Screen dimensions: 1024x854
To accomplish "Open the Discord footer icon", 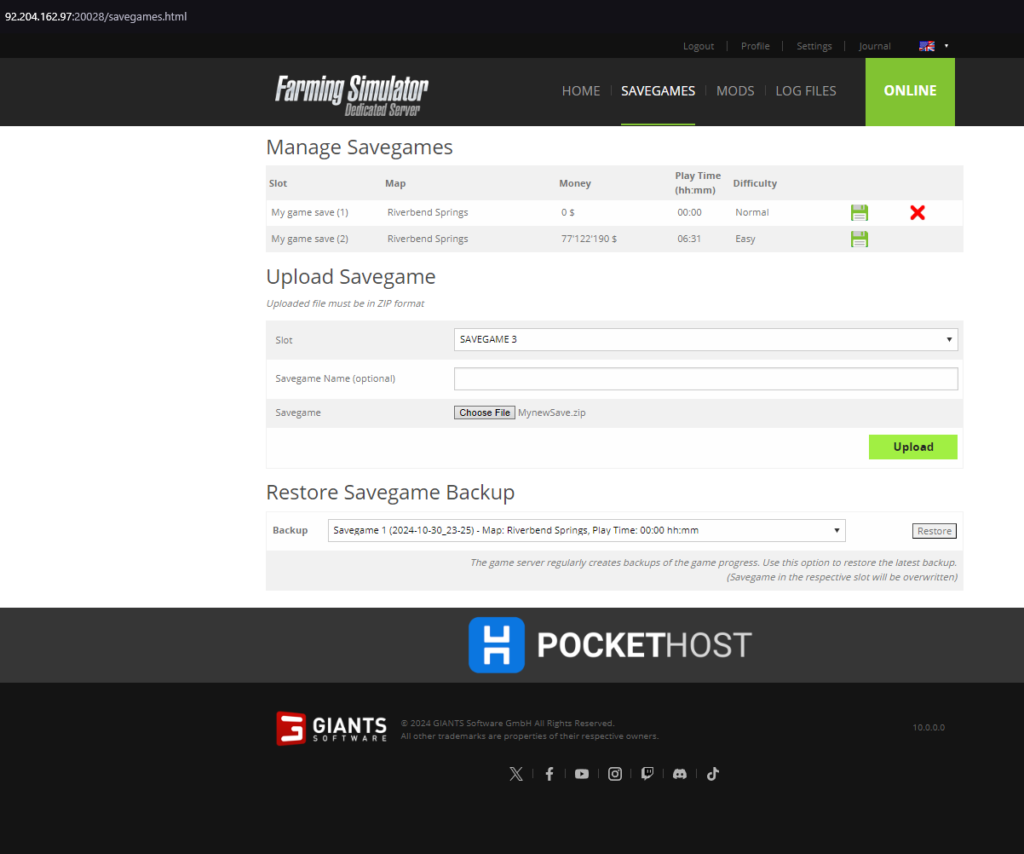I will [680, 774].
